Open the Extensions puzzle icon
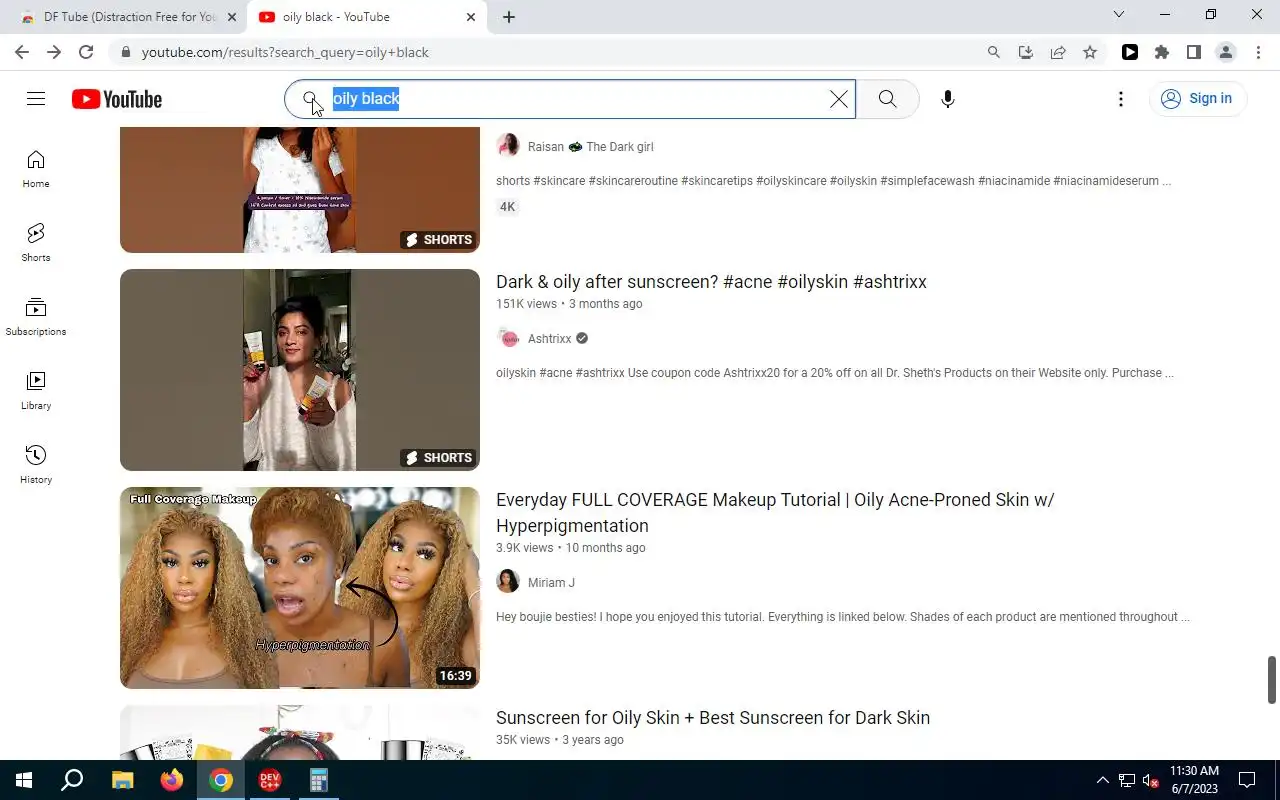Screen dimensions: 1280x800 click(1162, 52)
